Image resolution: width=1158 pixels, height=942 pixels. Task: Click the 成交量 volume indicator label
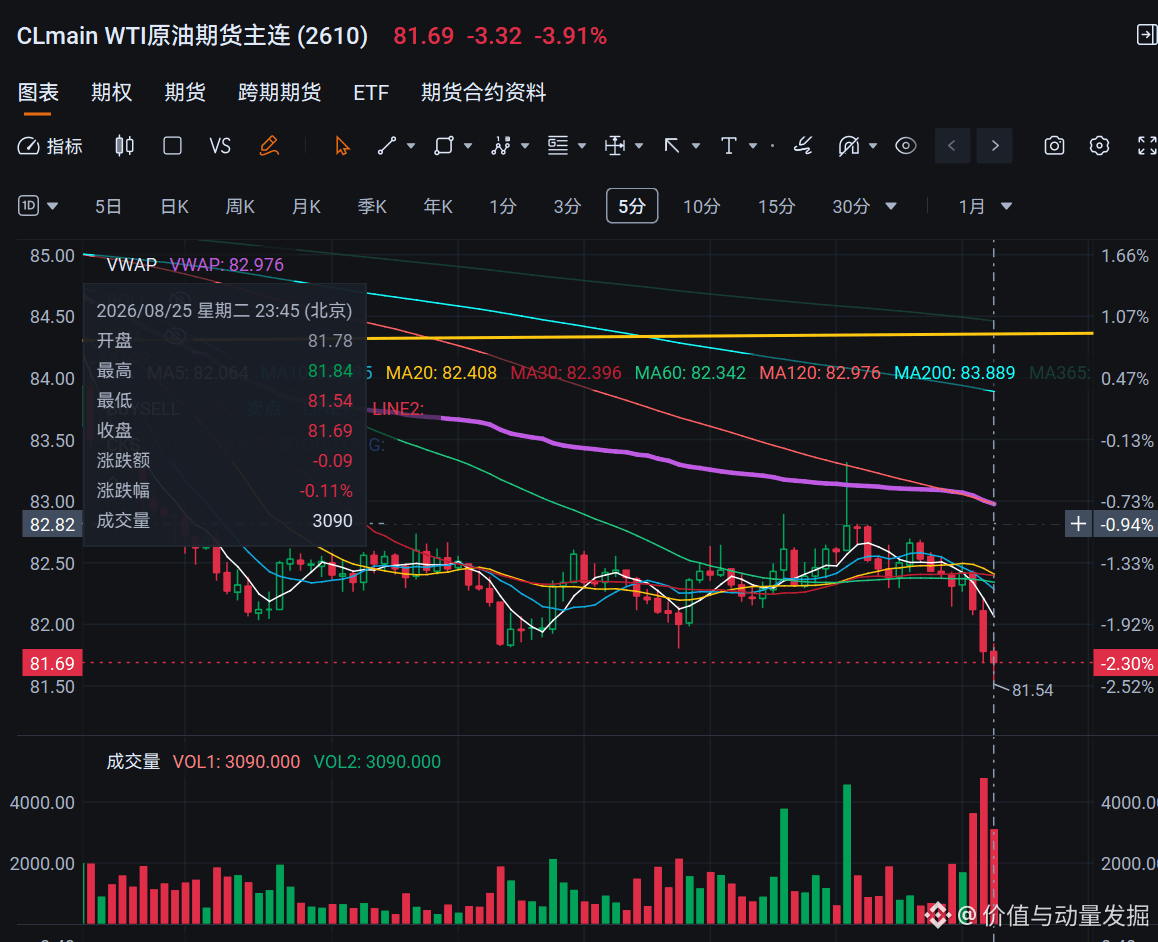[x=133, y=761]
